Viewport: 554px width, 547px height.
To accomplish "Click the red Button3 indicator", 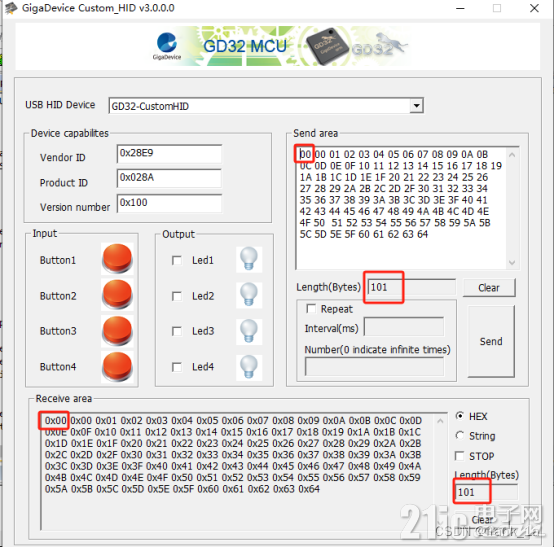I will [117, 331].
